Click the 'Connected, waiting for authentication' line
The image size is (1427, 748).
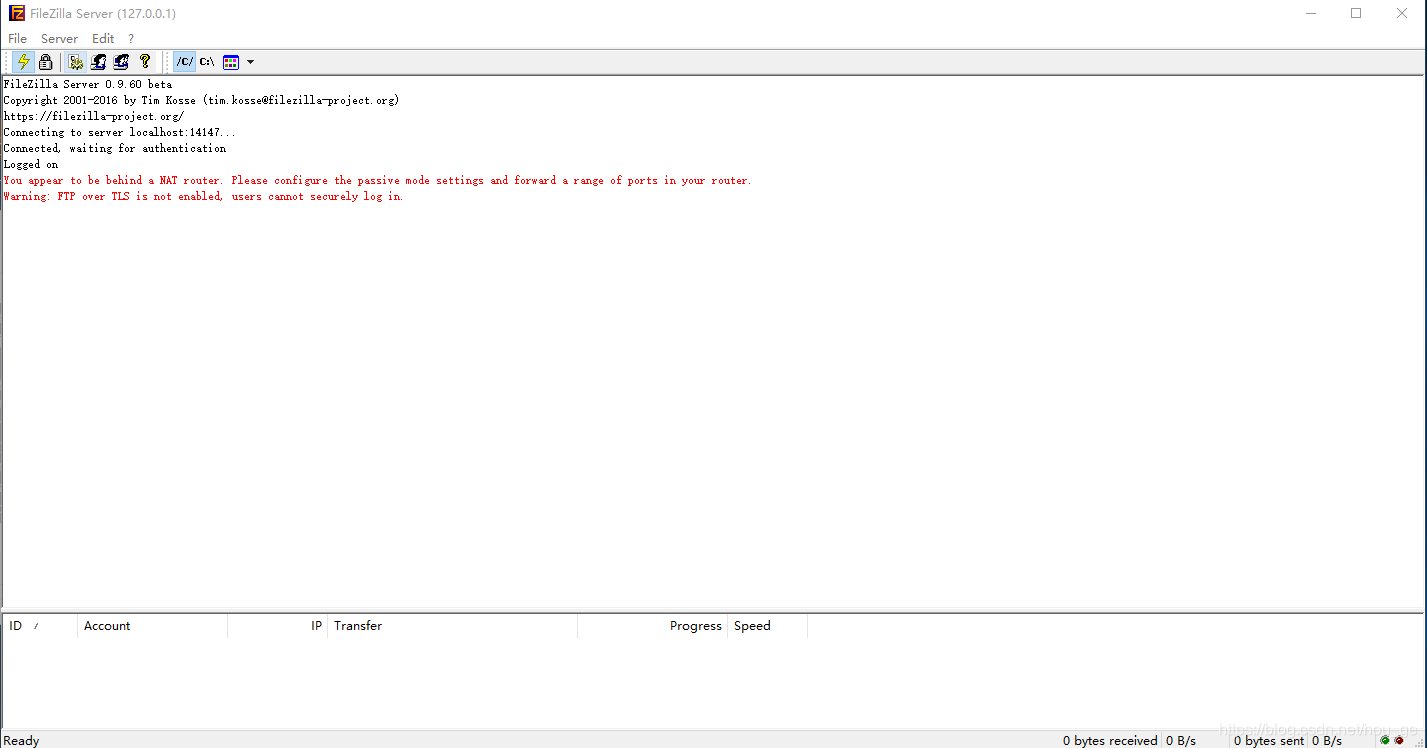pos(115,148)
